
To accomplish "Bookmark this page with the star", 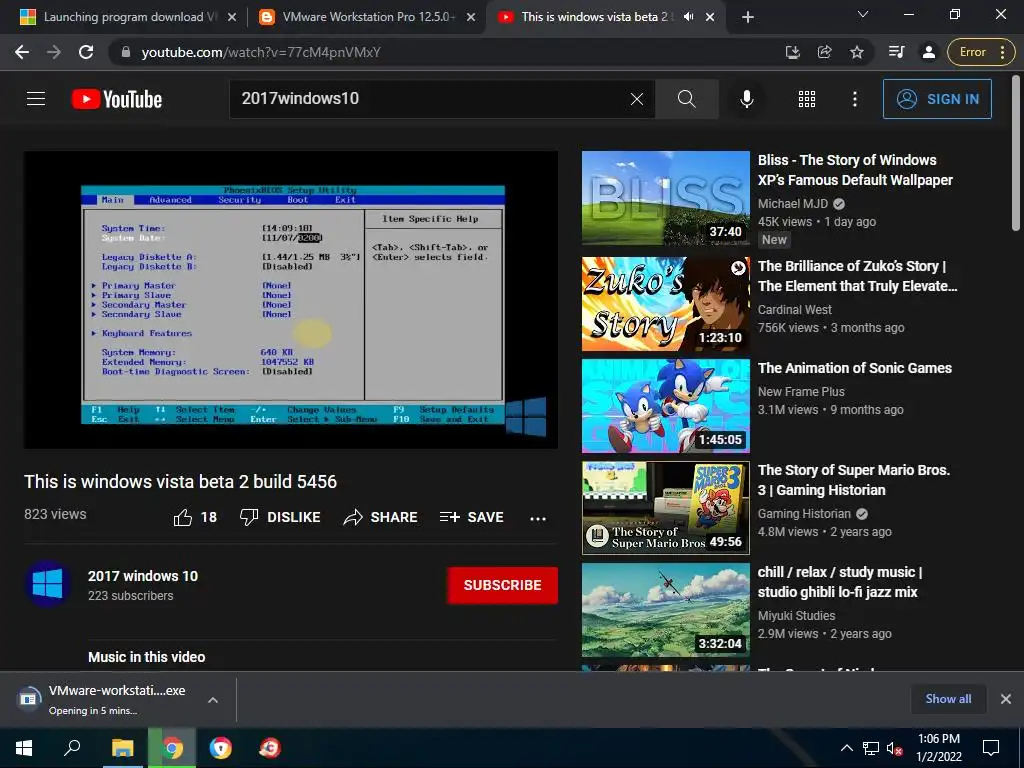I will pos(857,52).
